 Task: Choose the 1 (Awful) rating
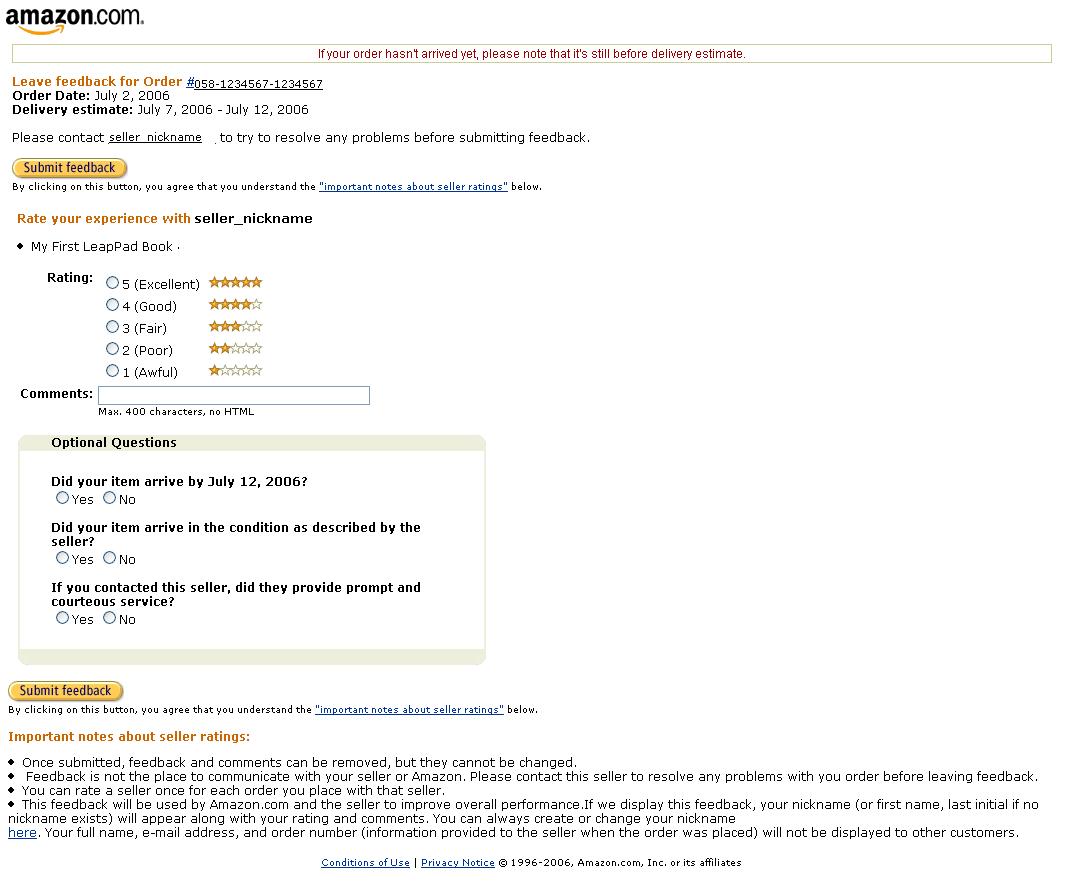(112, 371)
